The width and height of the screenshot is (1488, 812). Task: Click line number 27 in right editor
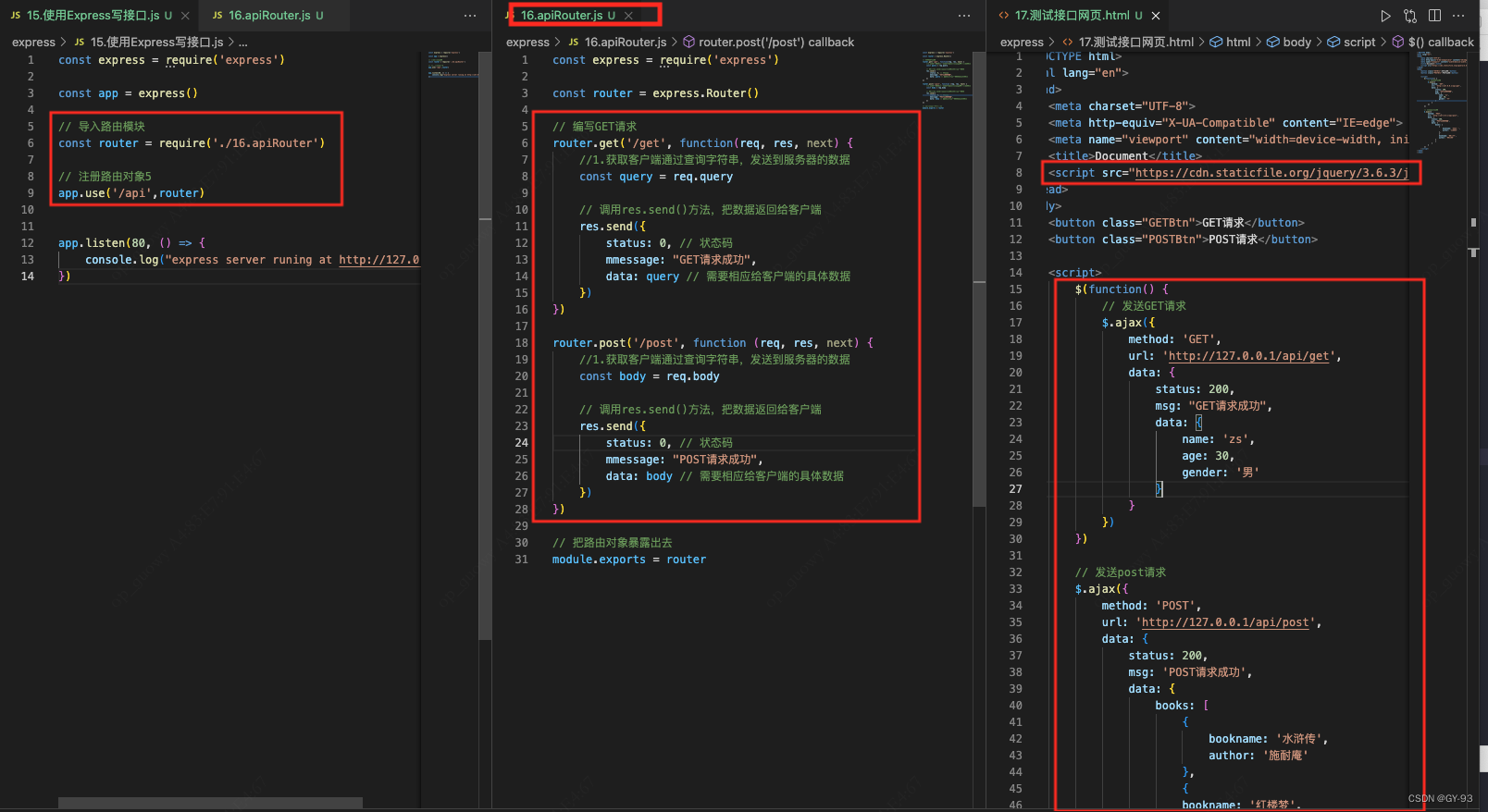tap(1016, 489)
